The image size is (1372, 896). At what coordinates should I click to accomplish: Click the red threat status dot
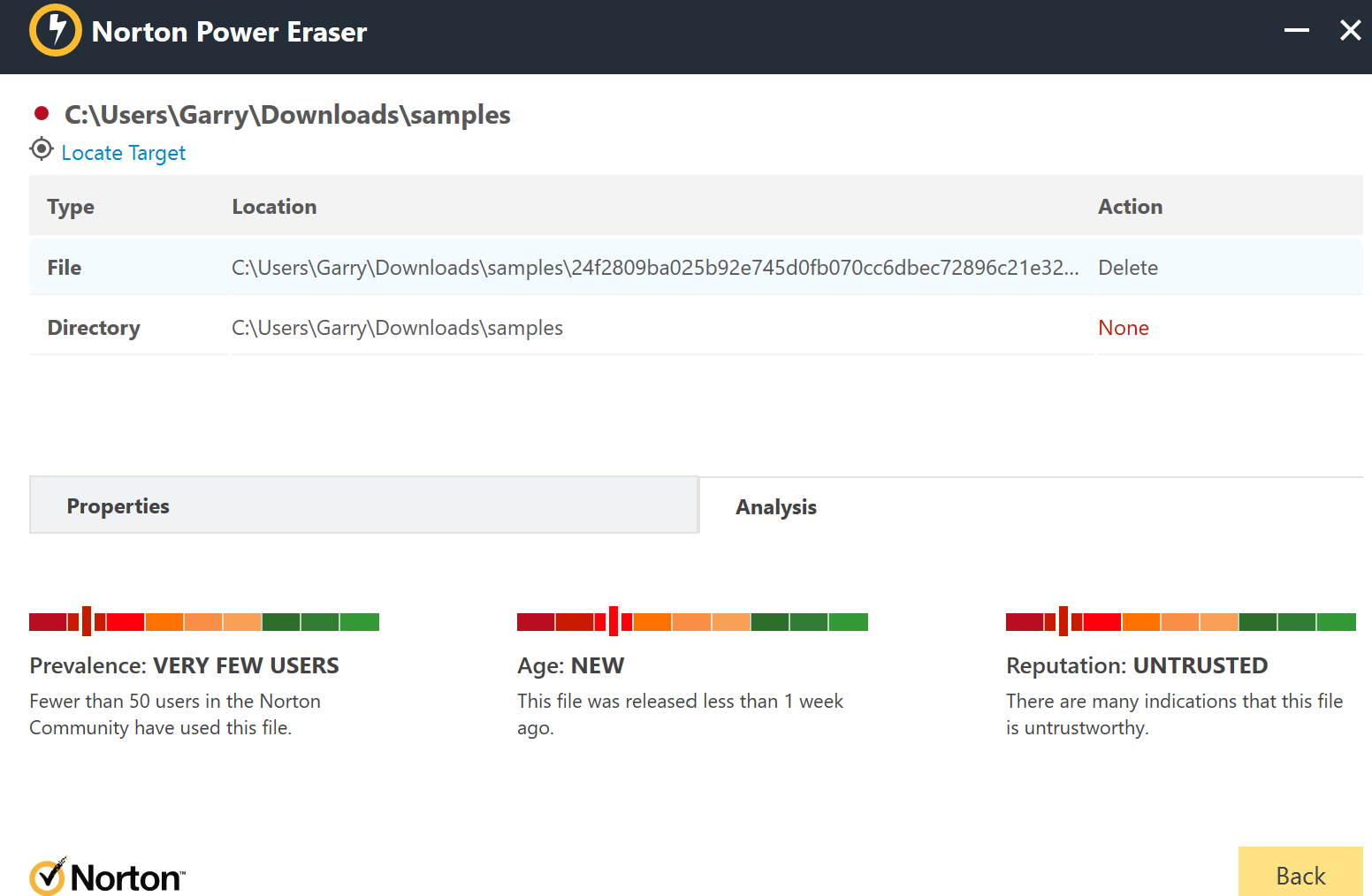[41, 113]
